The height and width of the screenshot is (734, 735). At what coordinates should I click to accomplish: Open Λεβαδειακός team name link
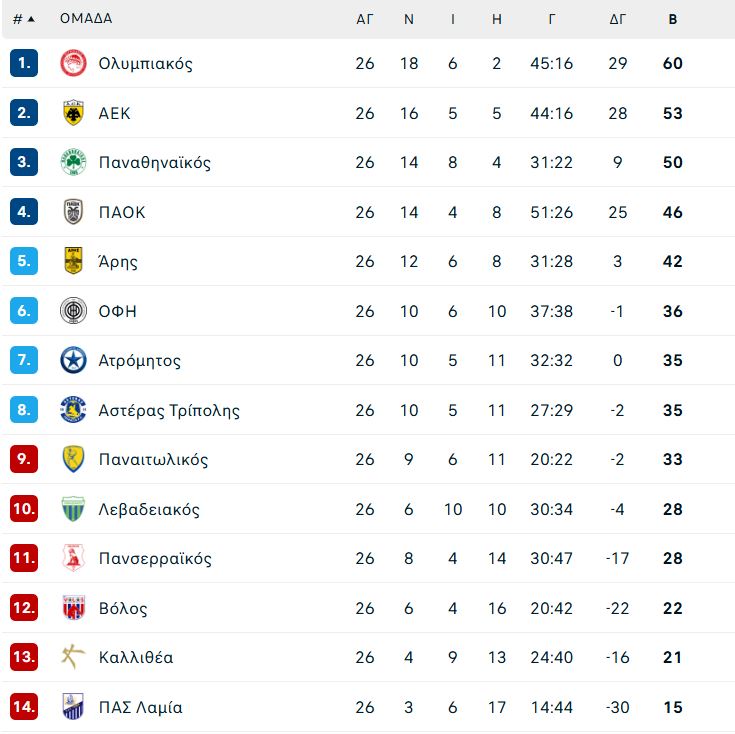coord(149,509)
